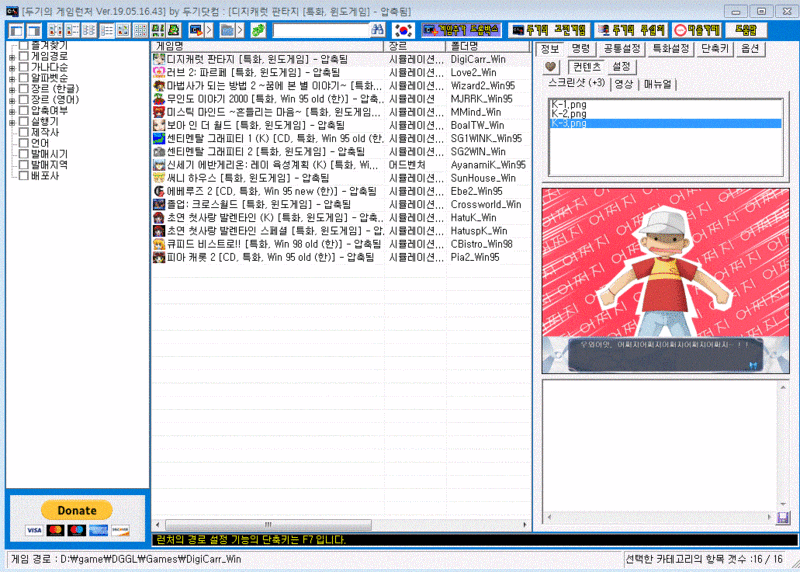Click the run game icon with play arrow
The height and width of the screenshot is (572, 800).
[x=196, y=30]
